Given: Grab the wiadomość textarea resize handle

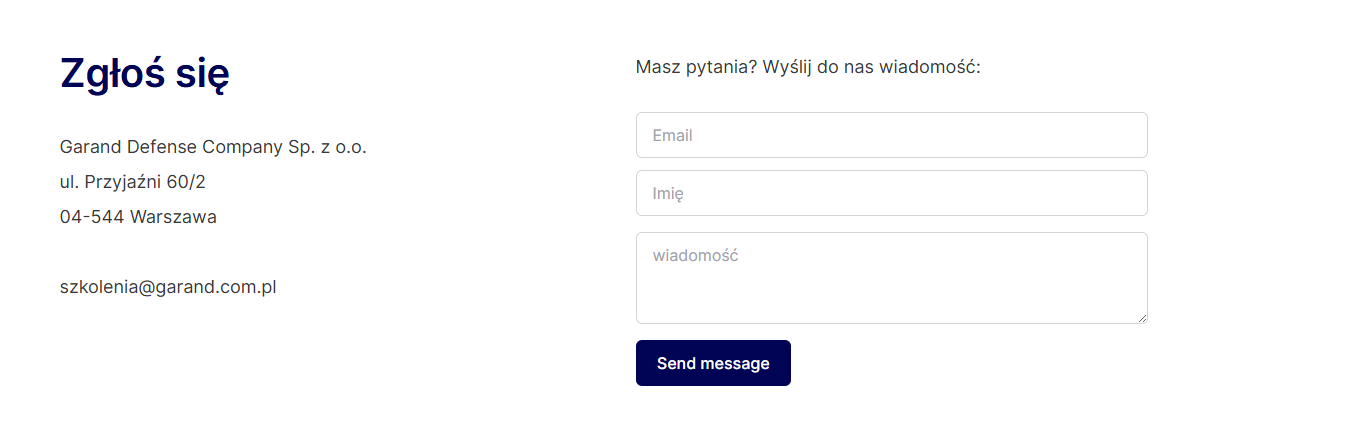Looking at the screenshot, I should pos(1141,317).
